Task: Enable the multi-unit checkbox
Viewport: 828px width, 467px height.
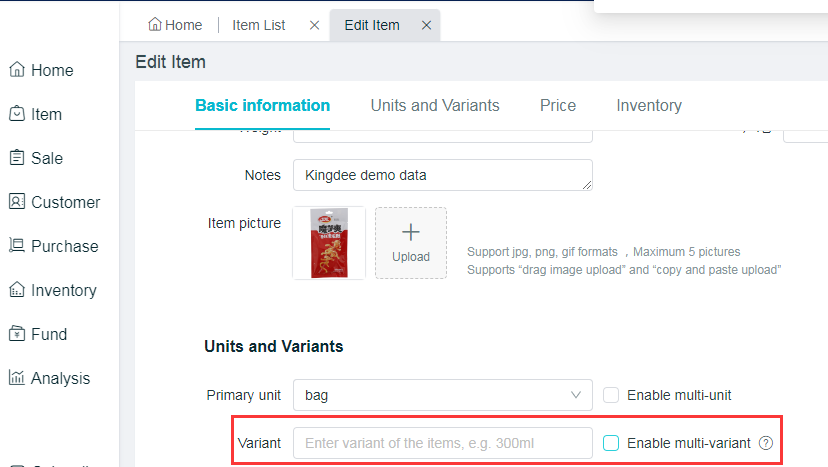Action: click(x=612, y=395)
